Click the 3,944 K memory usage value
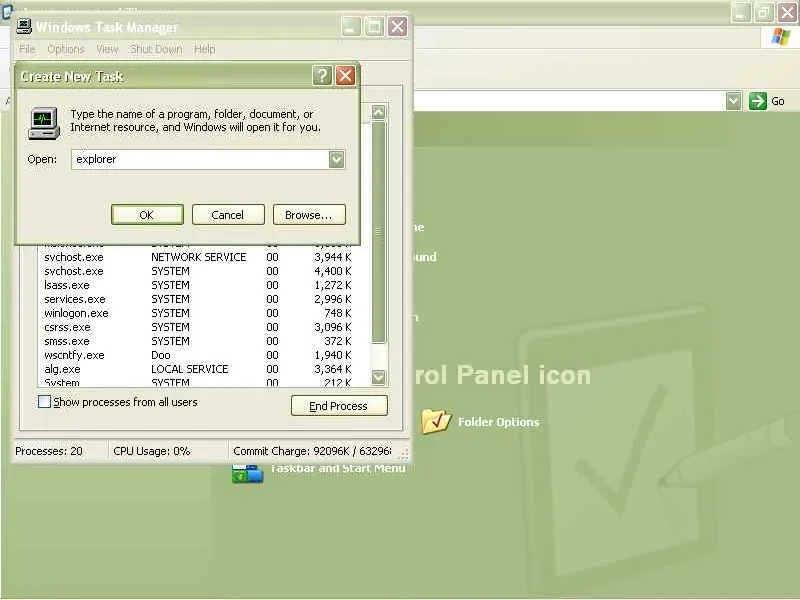 click(x=333, y=257)
